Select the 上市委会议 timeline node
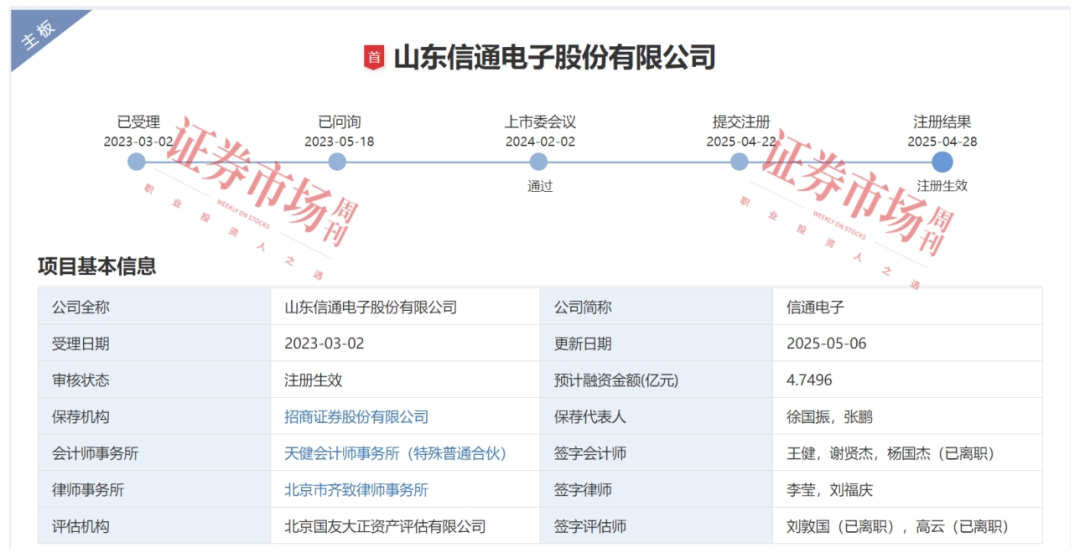 point(539,162)
